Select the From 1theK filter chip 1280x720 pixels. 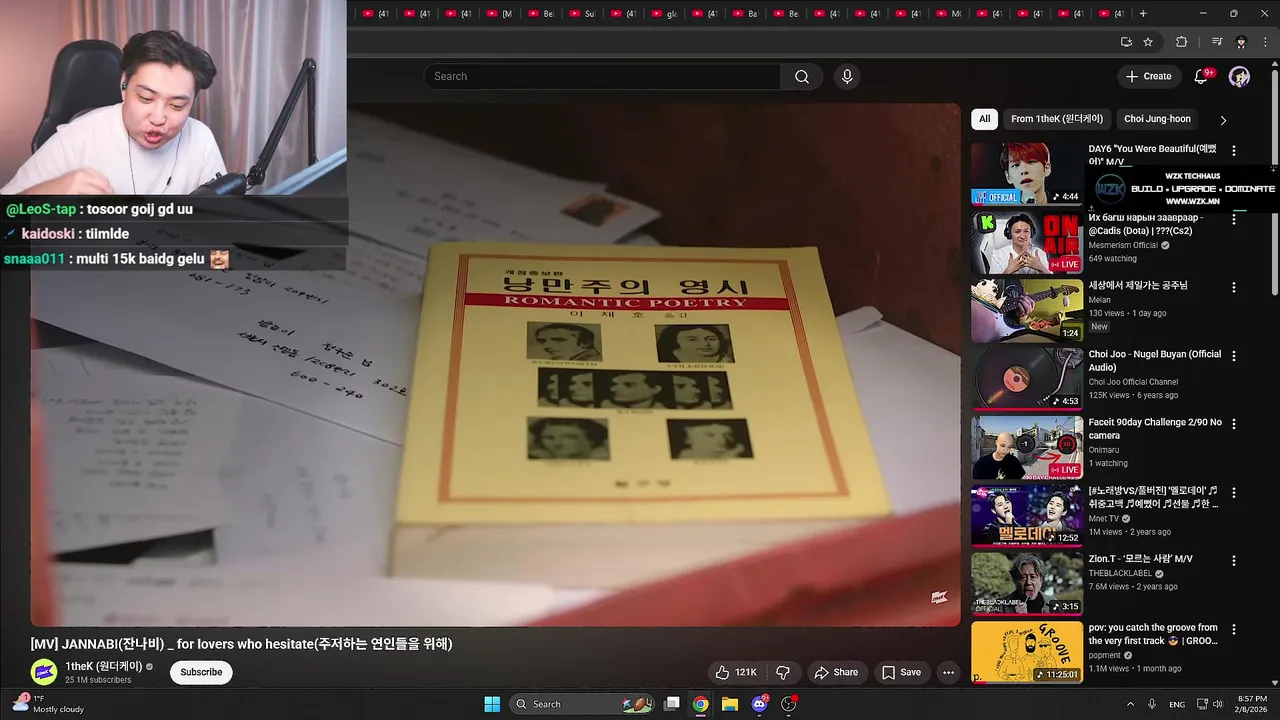[1056, 119]
